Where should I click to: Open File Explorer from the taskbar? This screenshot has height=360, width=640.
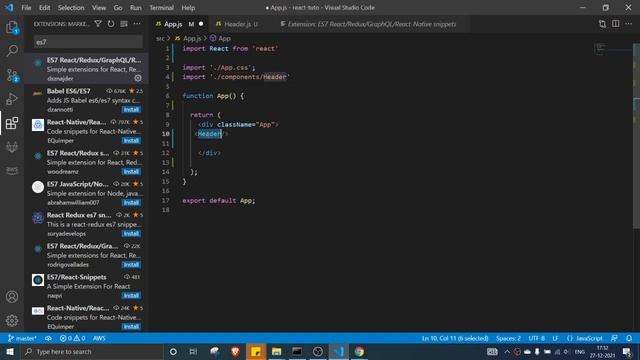pos(276,351)
